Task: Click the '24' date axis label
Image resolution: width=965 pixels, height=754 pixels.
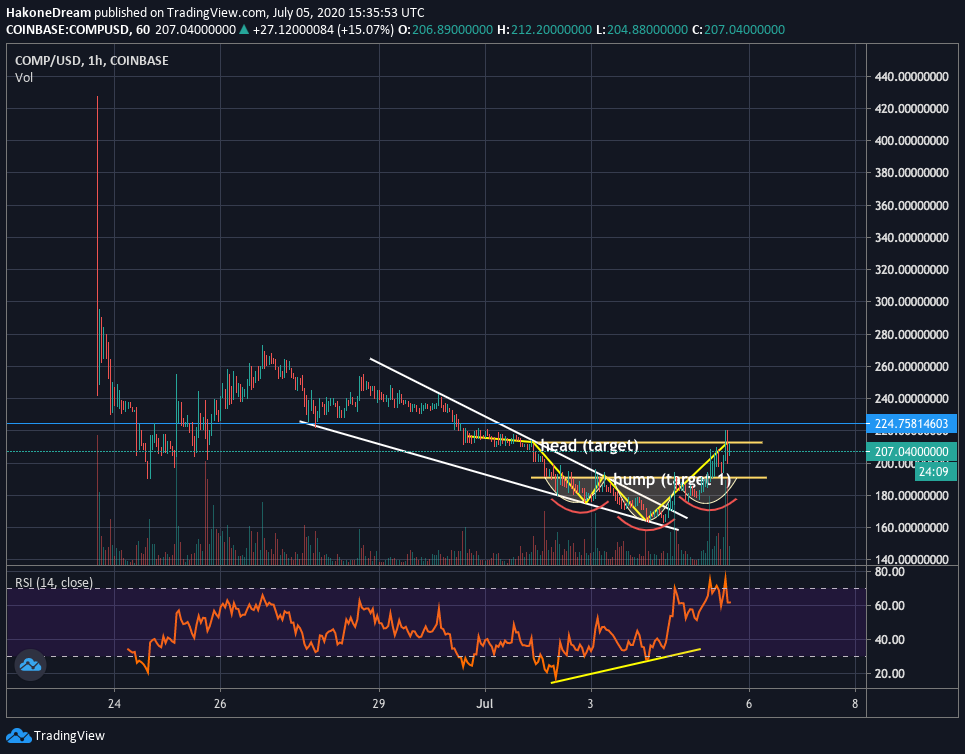Action: (114, 704)
